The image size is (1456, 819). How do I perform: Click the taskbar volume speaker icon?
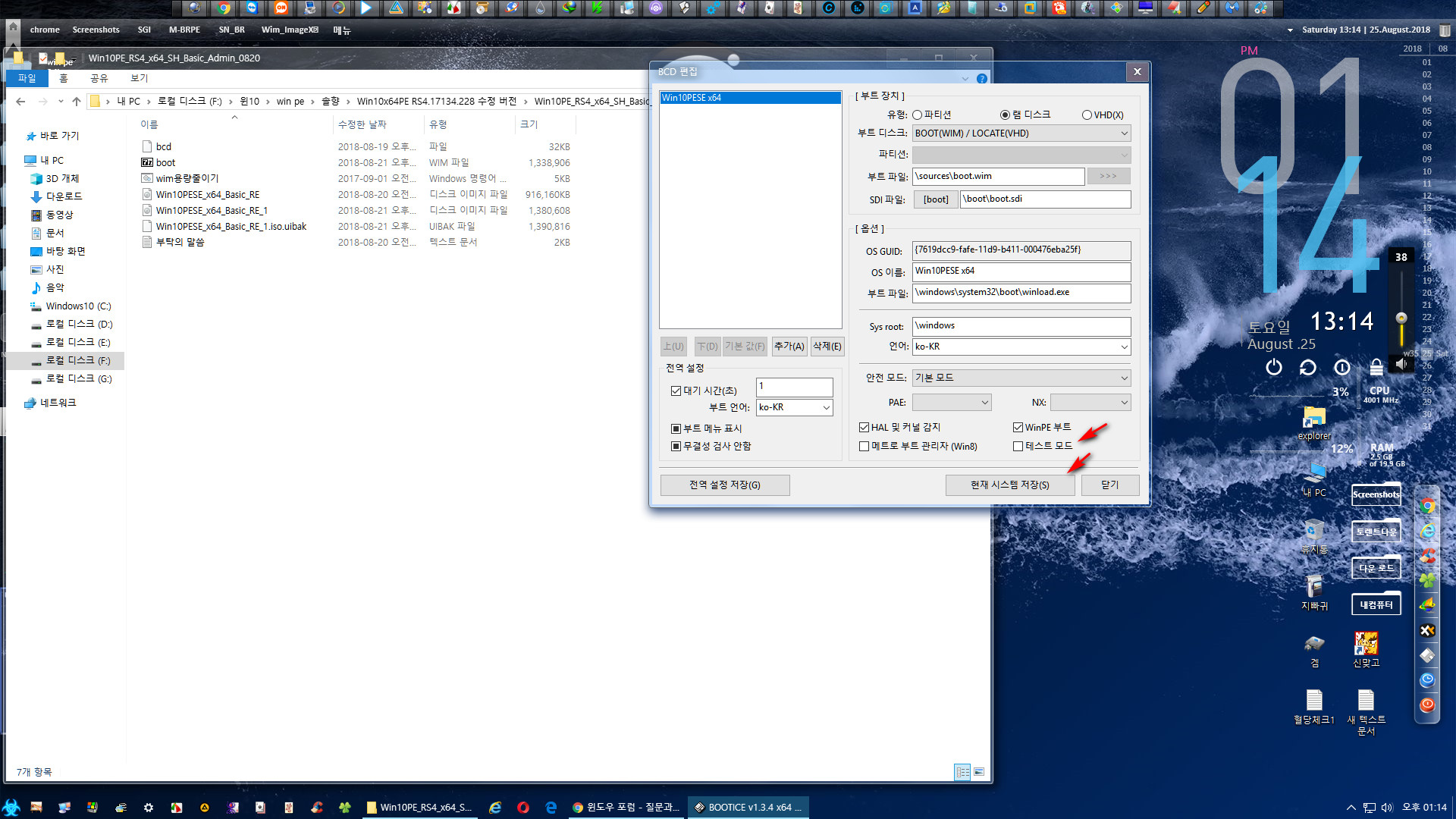point(1387,808)
